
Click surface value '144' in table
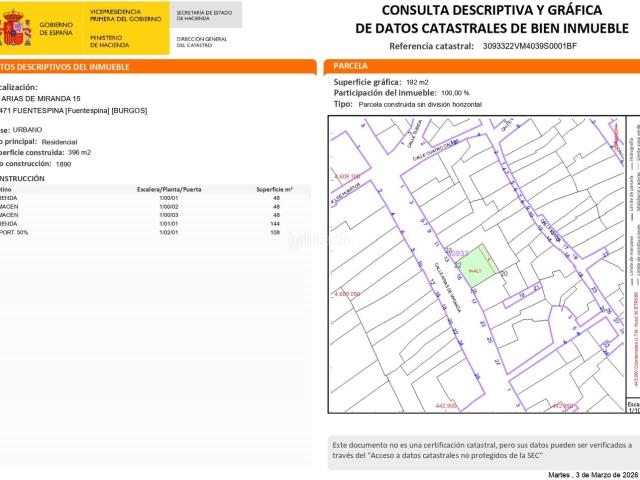pyautogui.click(x=275, y=224)
